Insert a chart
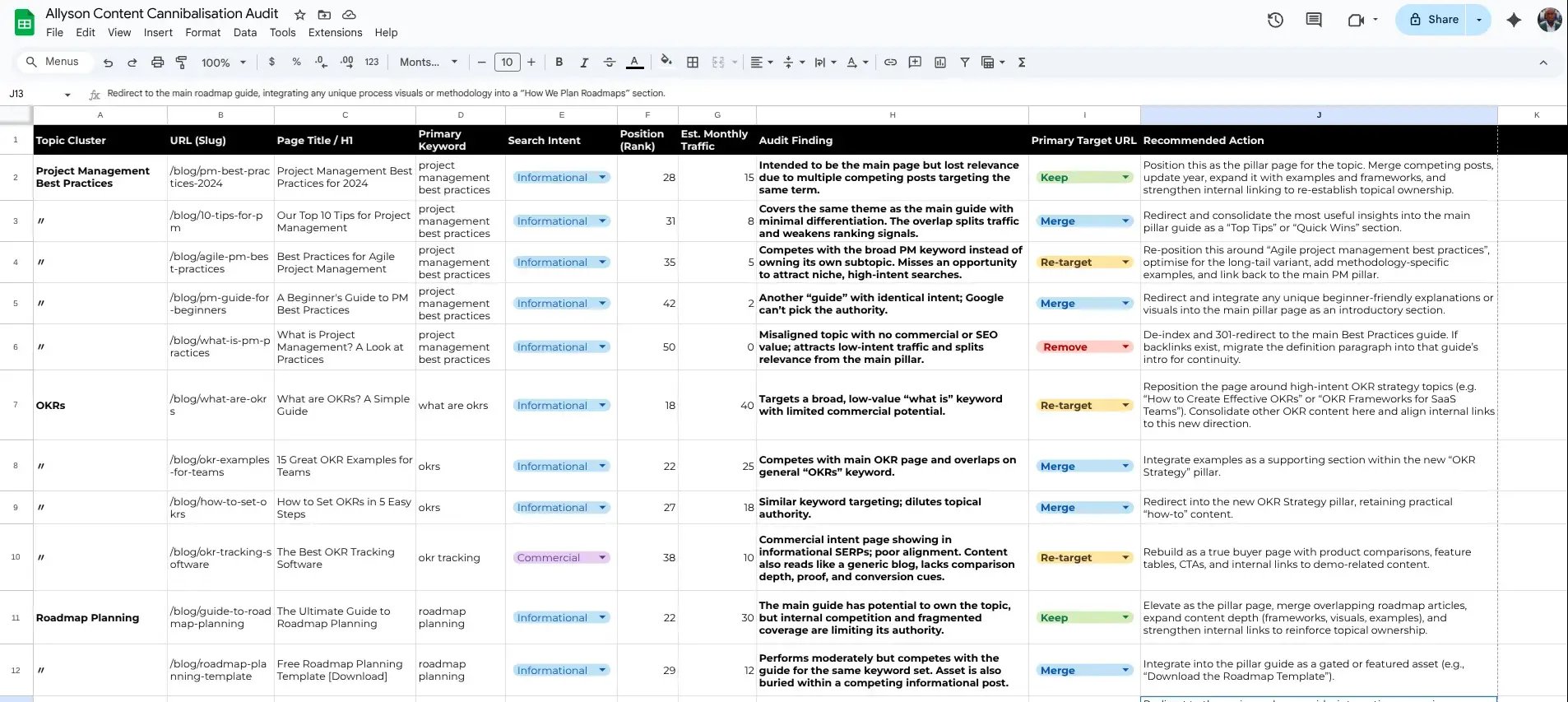This screenshot has height=702, width=1568. (940, 63)
